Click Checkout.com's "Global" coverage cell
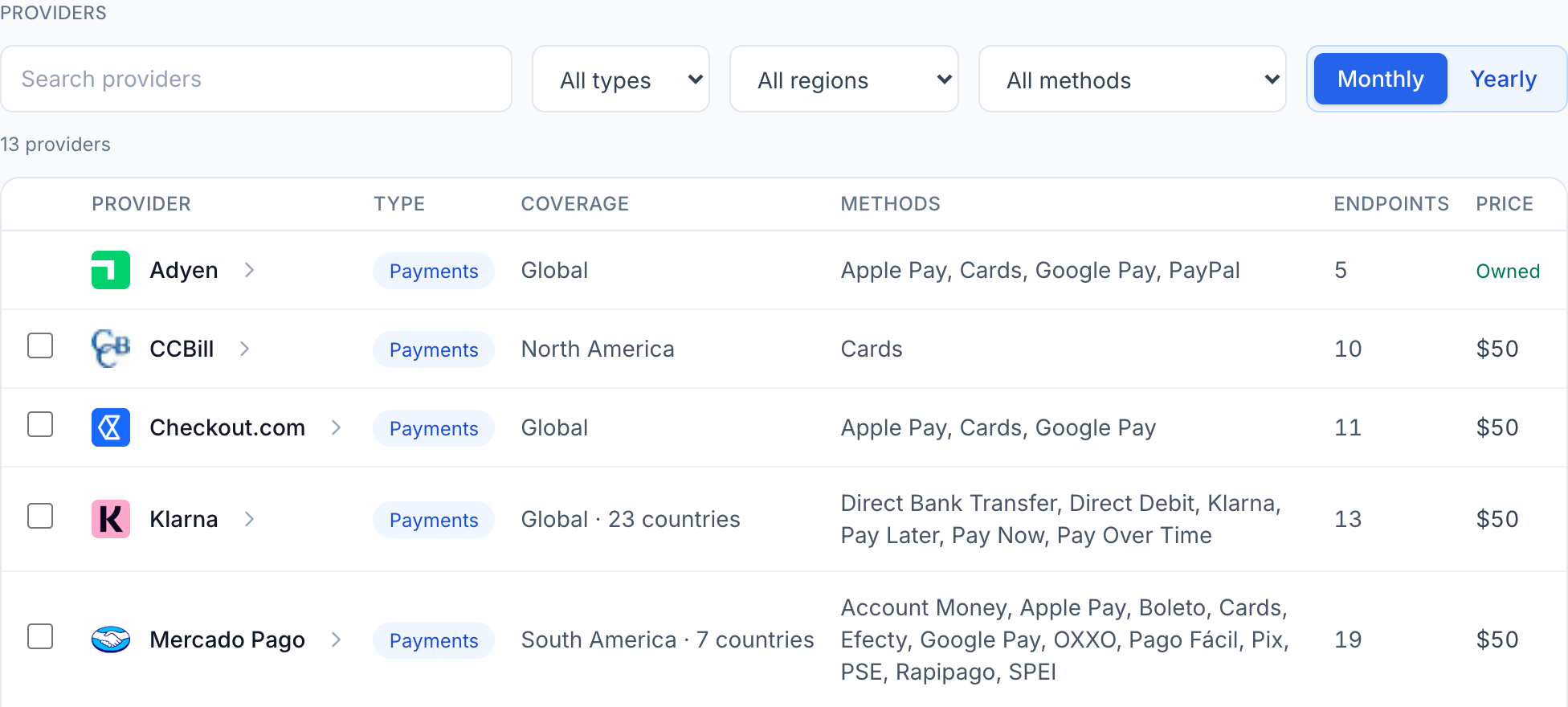The image size is (1568, 707). pyautogui.click(x=554, y=427)
